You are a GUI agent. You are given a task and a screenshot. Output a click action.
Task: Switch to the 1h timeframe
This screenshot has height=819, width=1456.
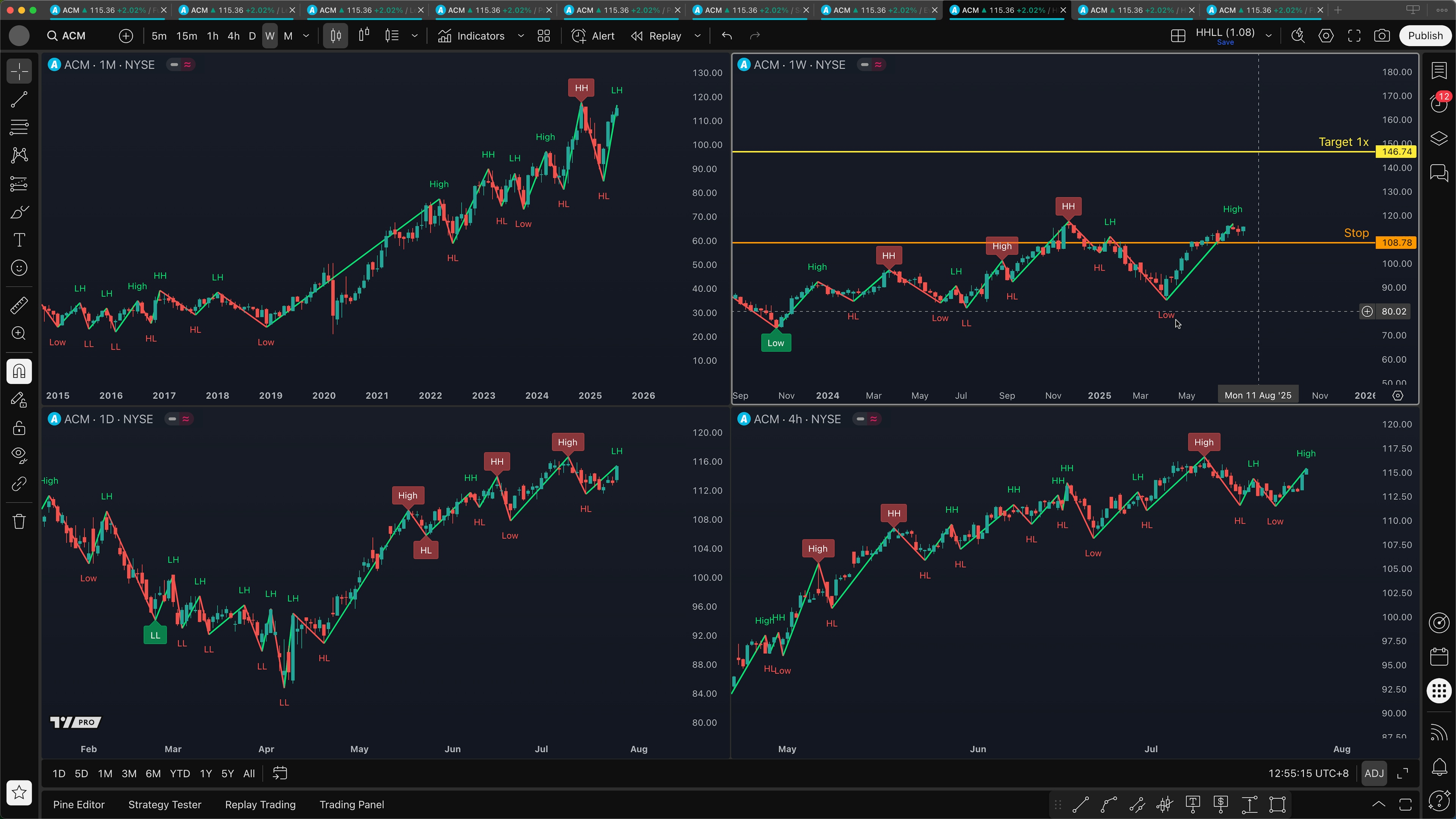click(x=212, y=36)
